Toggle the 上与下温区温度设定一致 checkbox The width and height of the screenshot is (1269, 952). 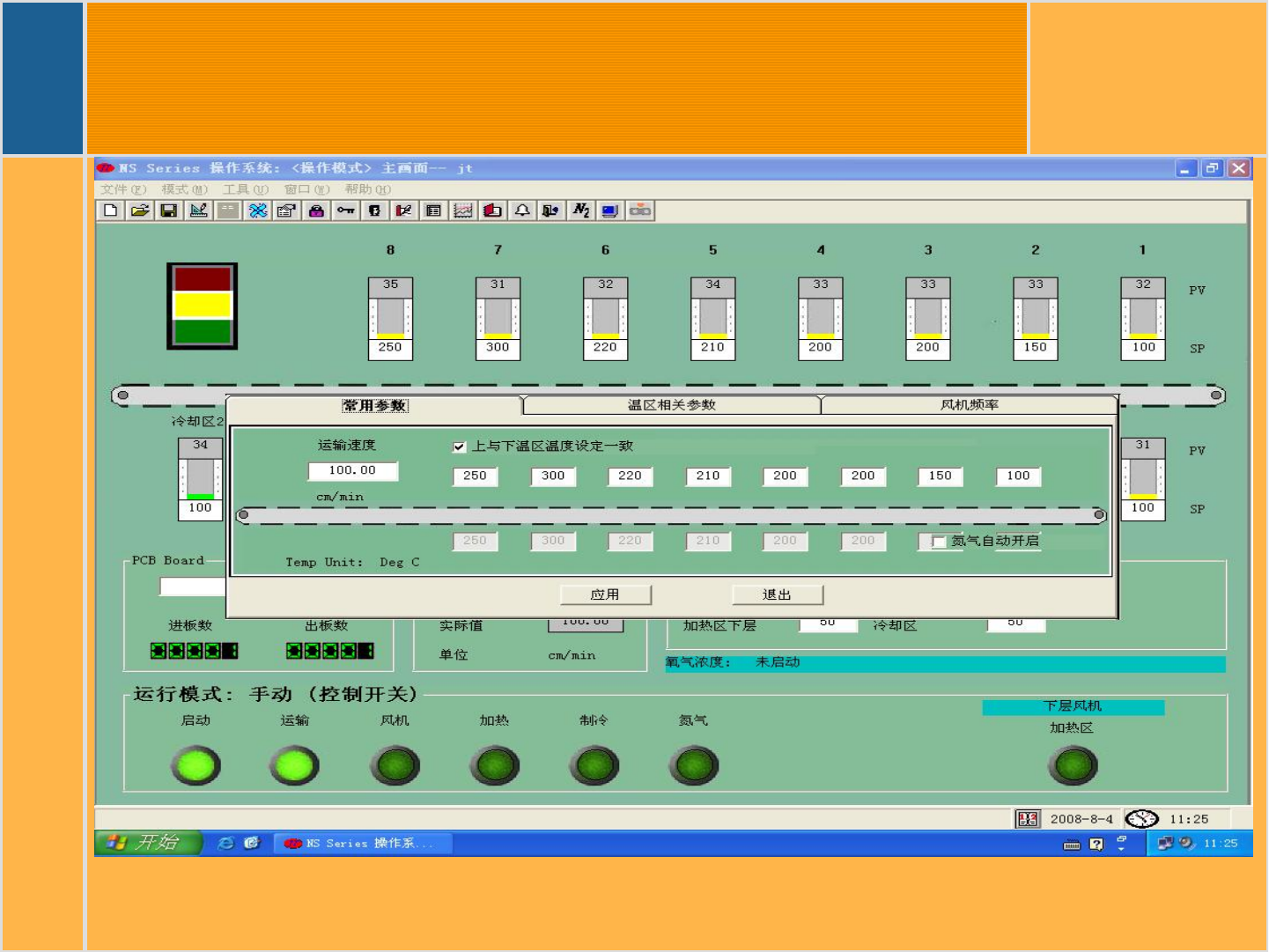pyautogui.click(x=459, y=446)
